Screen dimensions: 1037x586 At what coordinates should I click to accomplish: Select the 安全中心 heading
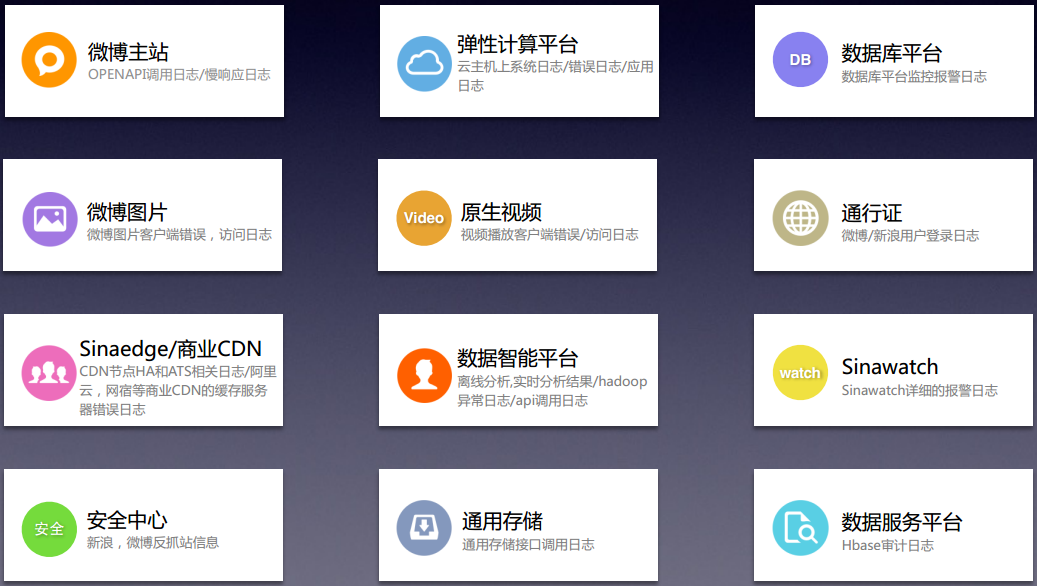(127, 521)
